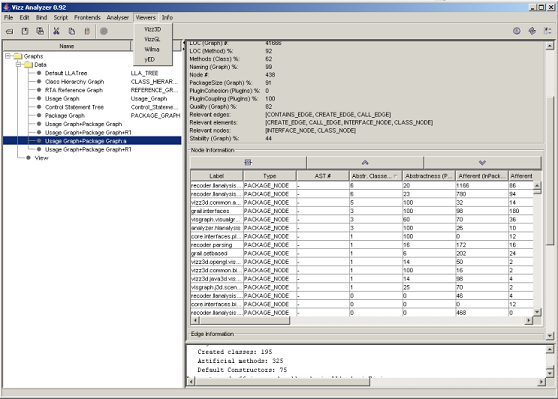The image size is (558, 399).
Task: Click the blue refresh arrows icon
Action: [532, 31]
